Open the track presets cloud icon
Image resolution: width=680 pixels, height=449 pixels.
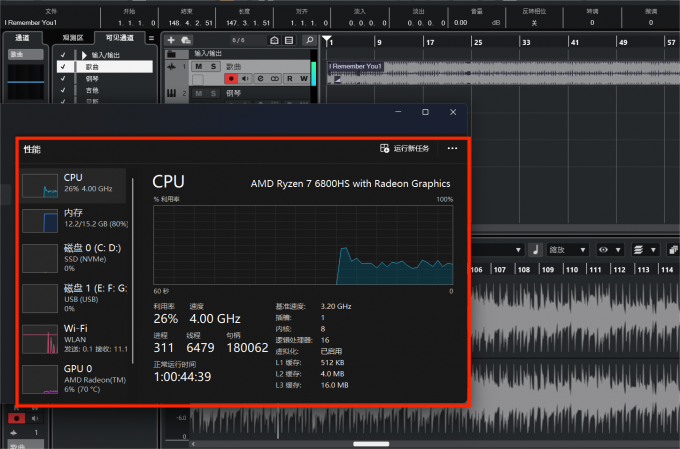[186, 40]
